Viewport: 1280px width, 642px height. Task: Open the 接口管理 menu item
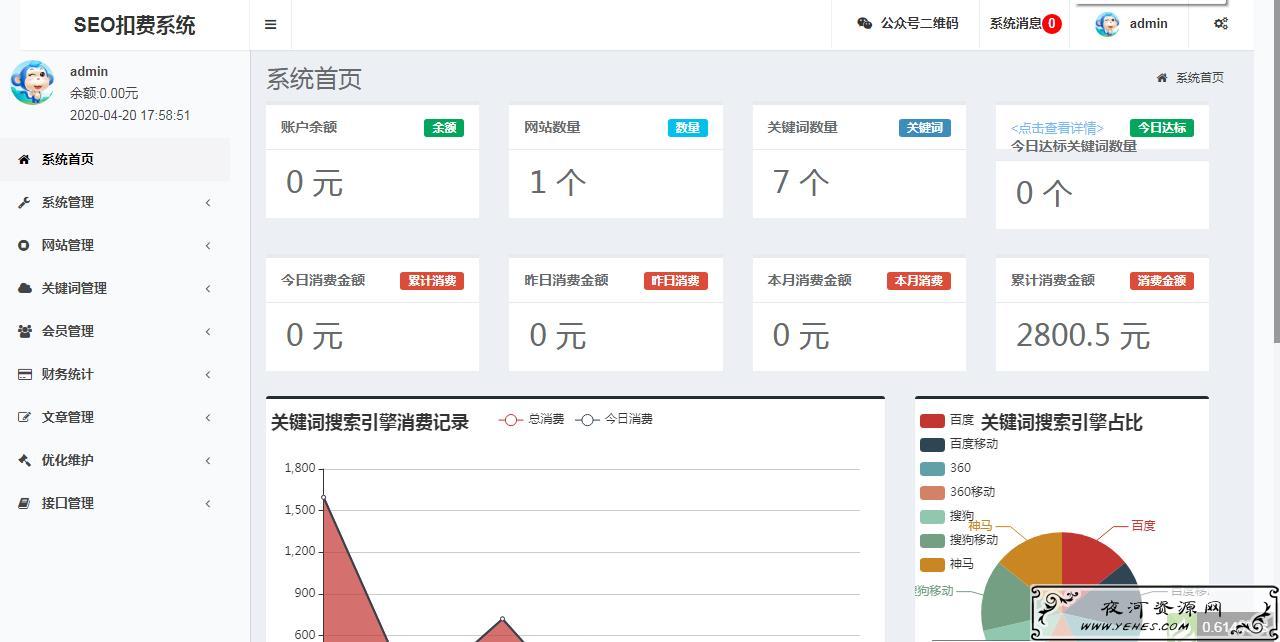(115, 503)
